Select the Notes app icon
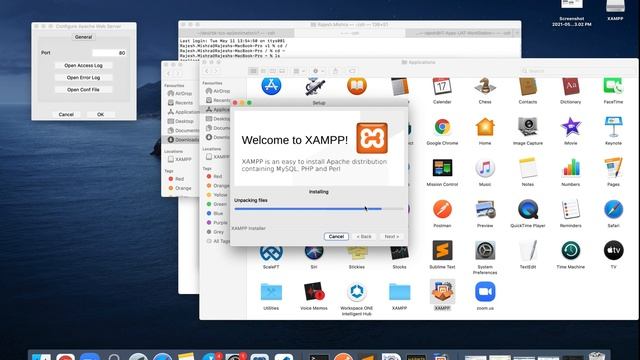Image resolution: width=640 pixels, height=360 pixels. (x=528, y=168)
